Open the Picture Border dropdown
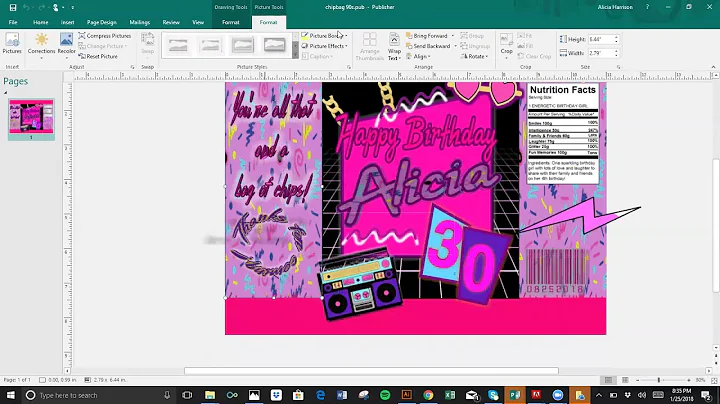The image size is (720, 404). tap(325, 35)
